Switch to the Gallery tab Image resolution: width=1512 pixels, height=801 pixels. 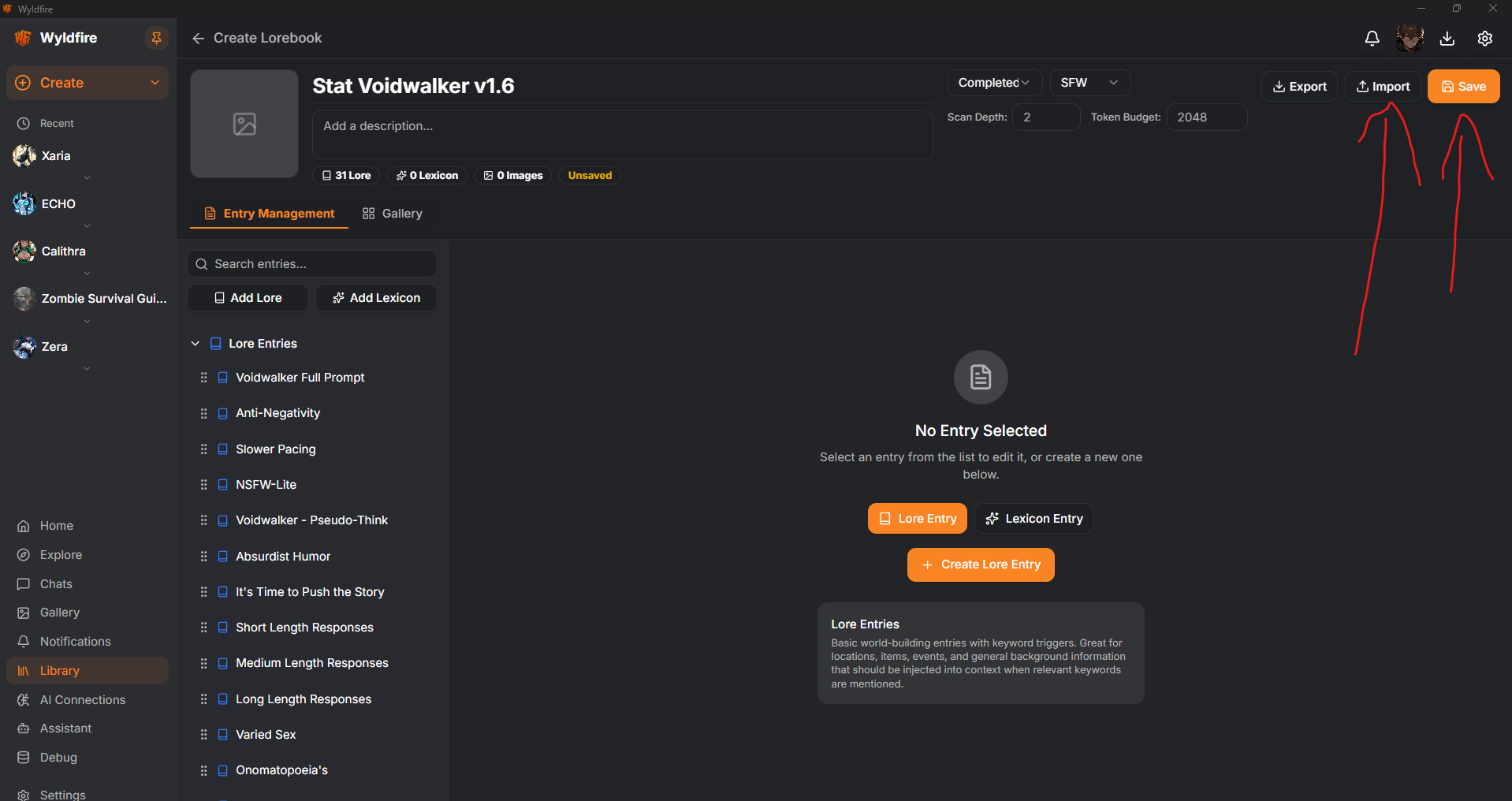point(393,214)
